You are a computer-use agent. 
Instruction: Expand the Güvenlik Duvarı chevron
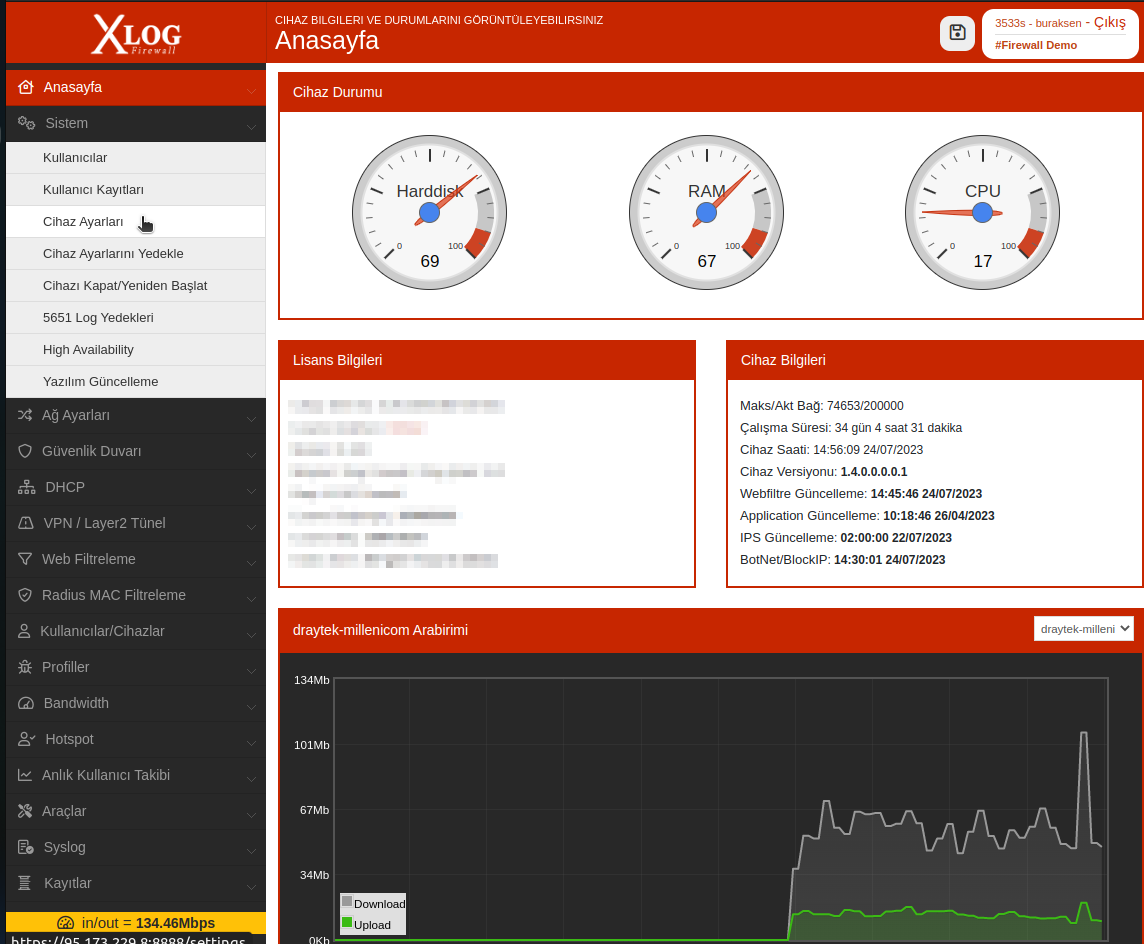coord(251,454)
